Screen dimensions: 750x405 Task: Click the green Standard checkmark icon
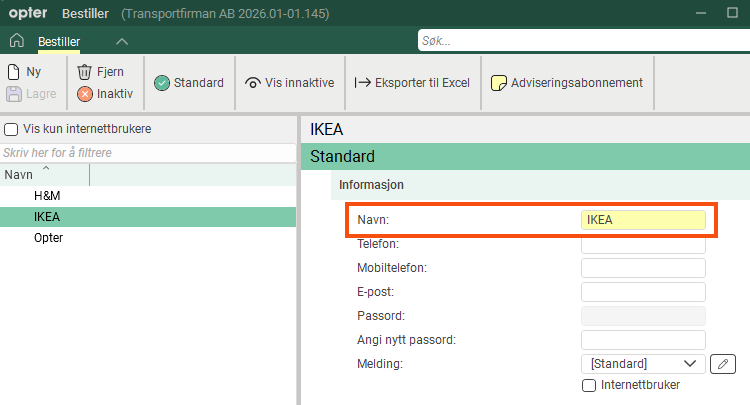[162, 83]
